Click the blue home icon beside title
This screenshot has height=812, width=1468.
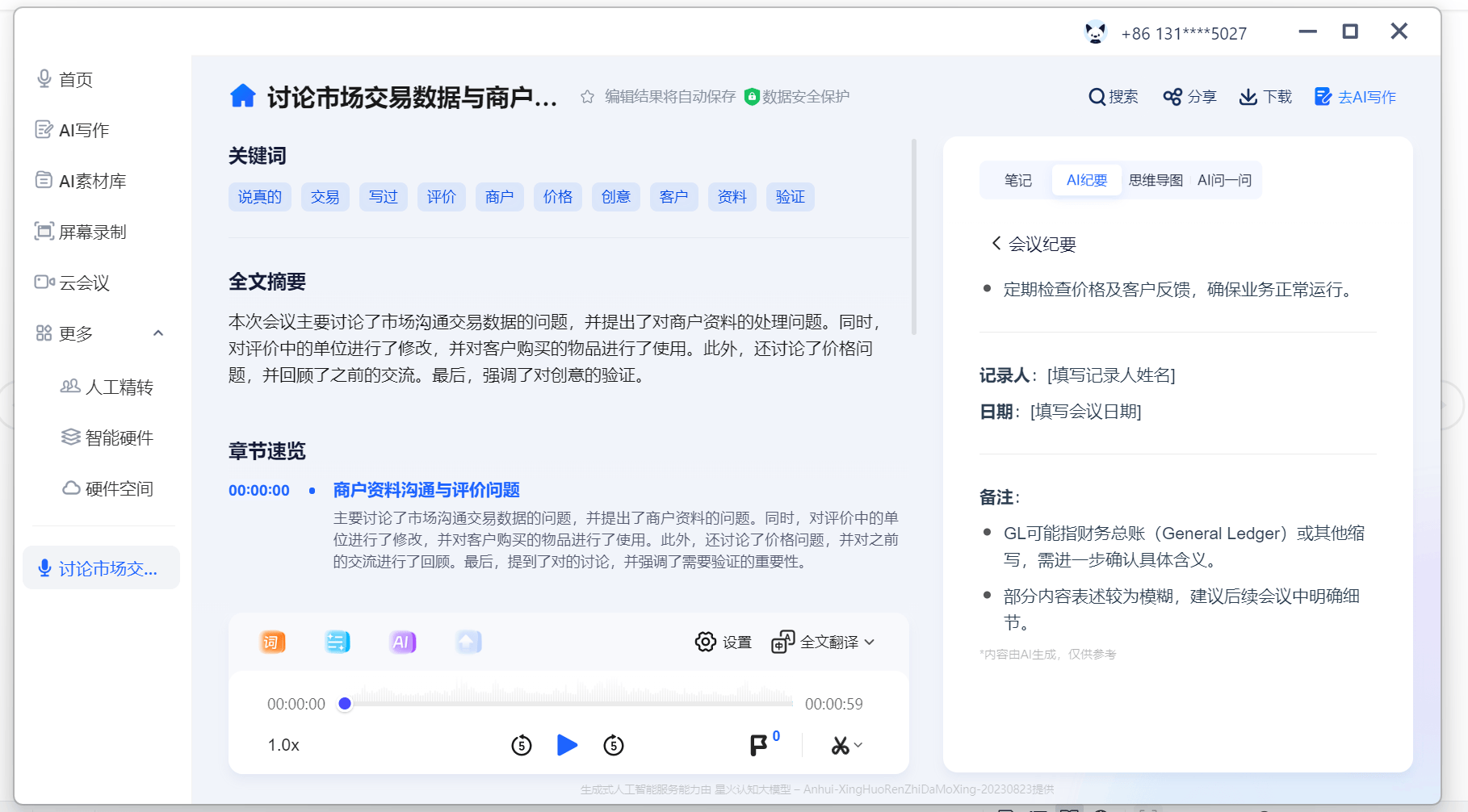[x=242, y=96]
